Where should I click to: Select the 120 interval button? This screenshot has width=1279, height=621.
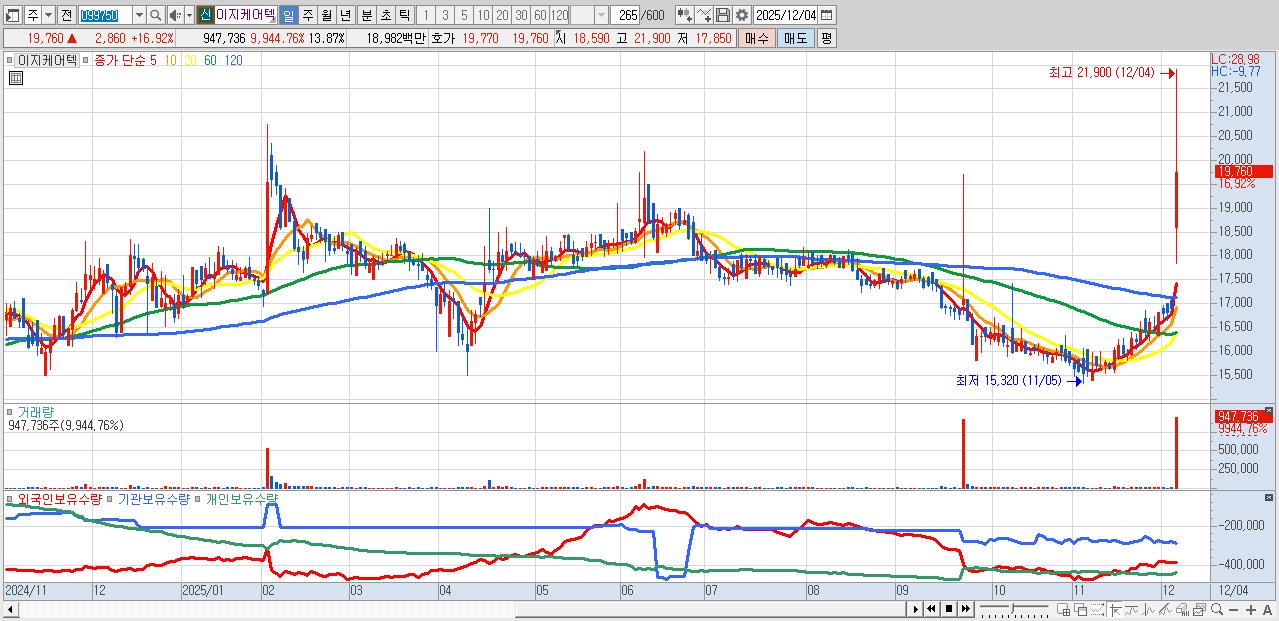[x=559, y=15]
